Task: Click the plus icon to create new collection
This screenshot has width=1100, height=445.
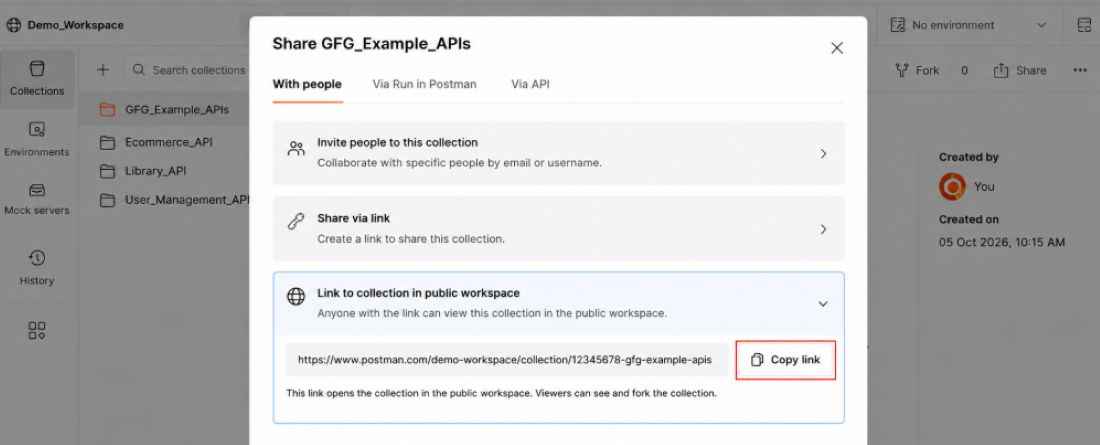Action: 103,69
